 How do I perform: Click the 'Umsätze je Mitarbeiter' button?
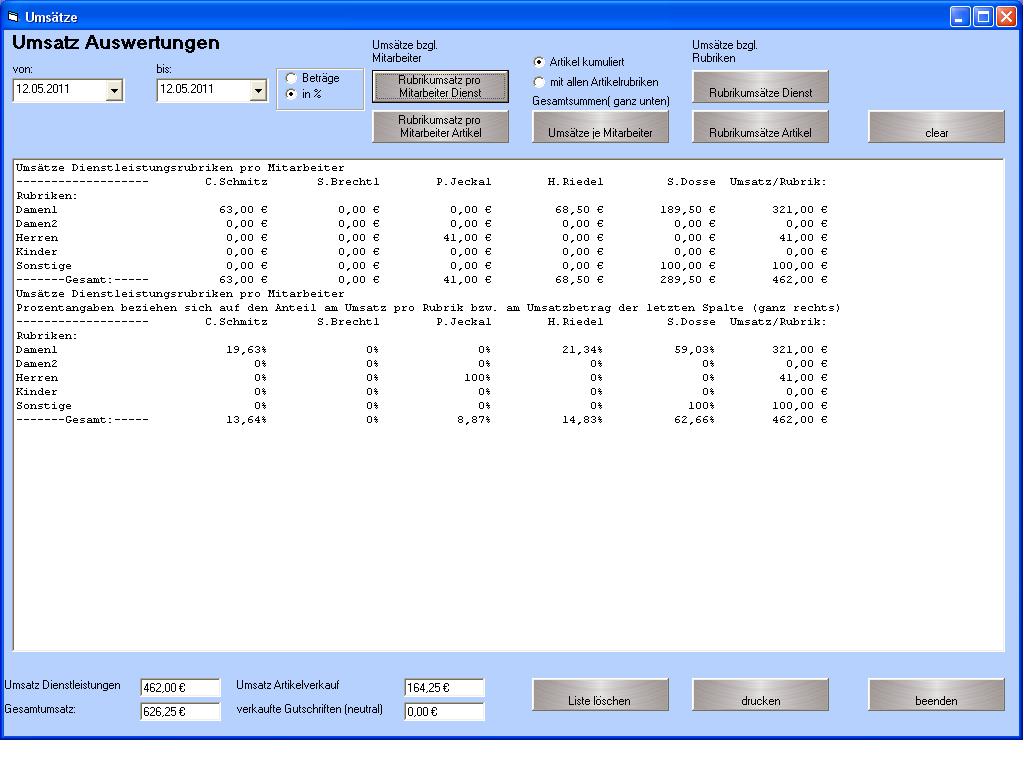click(600, 127)
